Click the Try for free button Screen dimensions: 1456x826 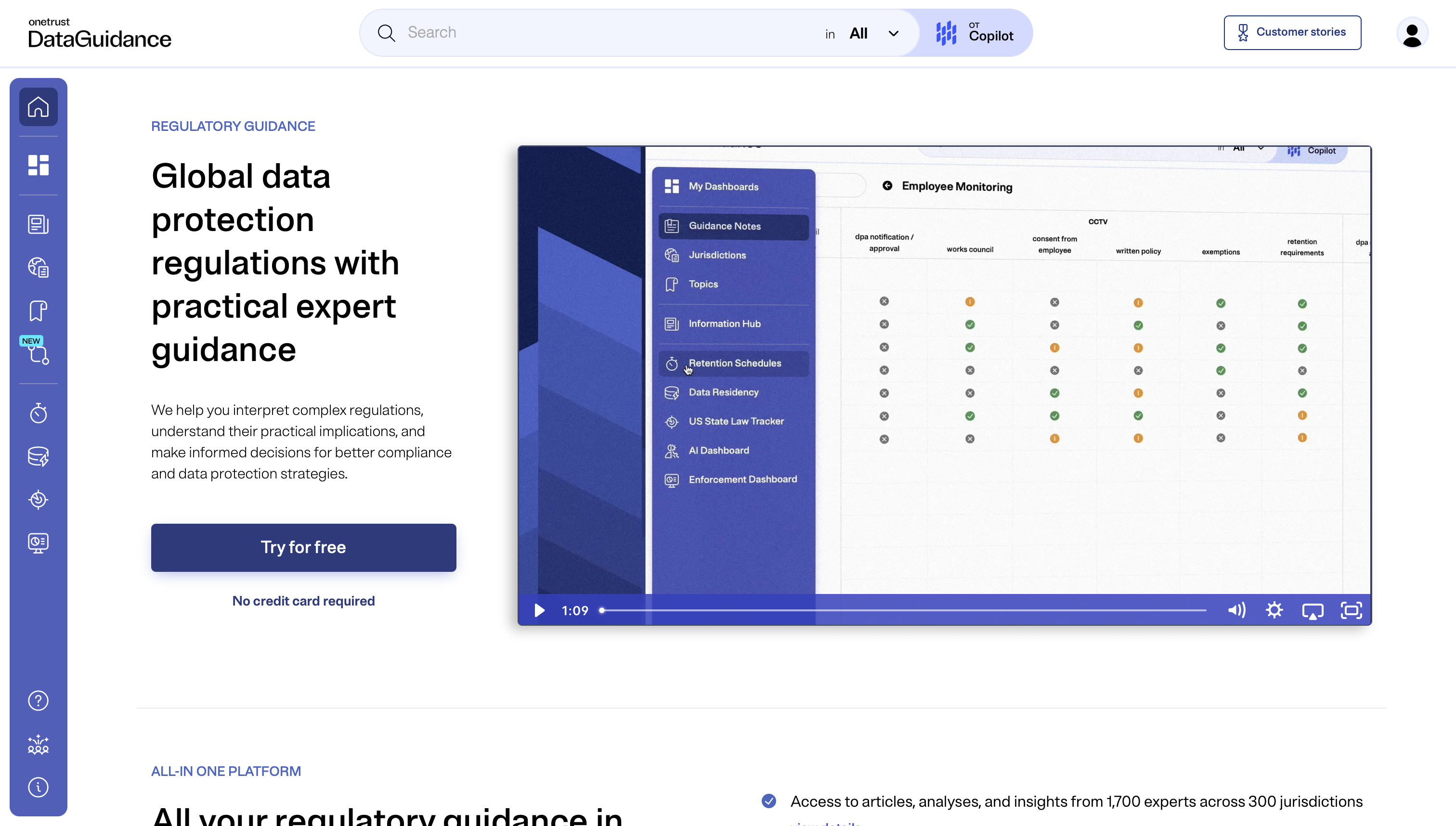303,547
